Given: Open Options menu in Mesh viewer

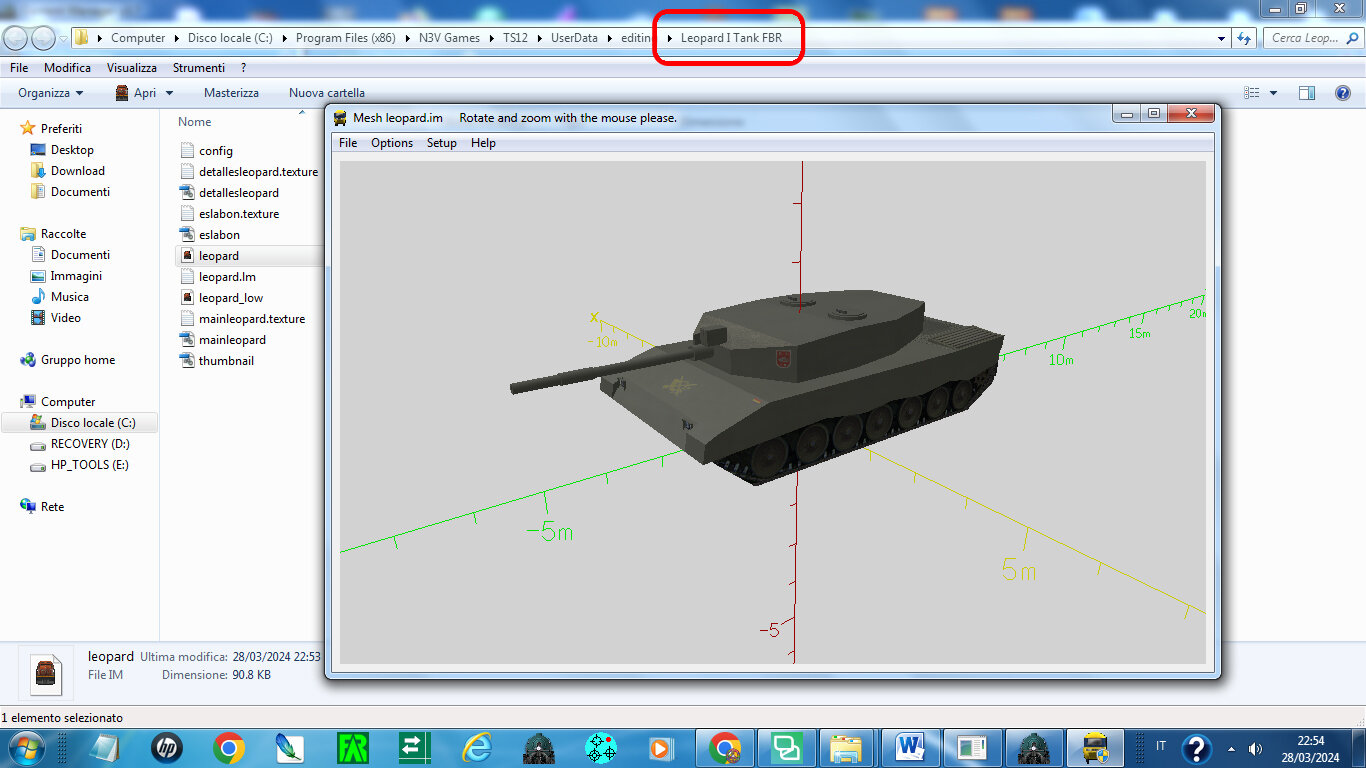Looking at the screenshot, I should coord(392,143).
